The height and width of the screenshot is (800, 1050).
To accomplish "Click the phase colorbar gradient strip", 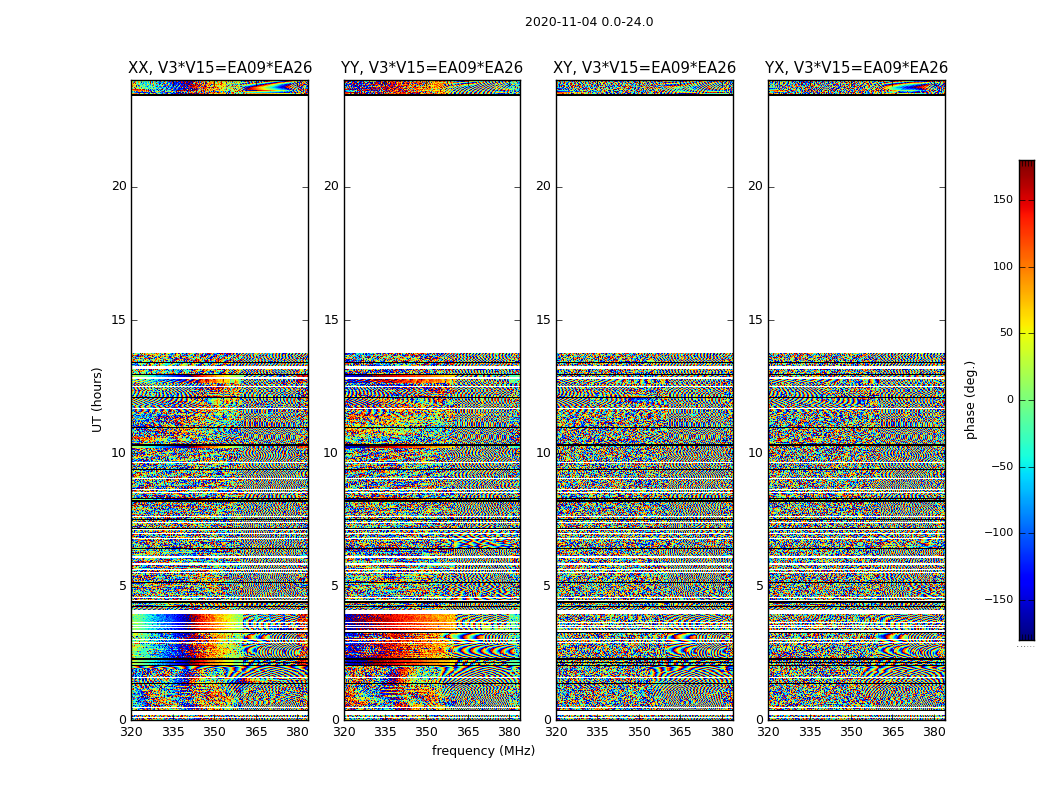I will click(x=1027, y=400).
